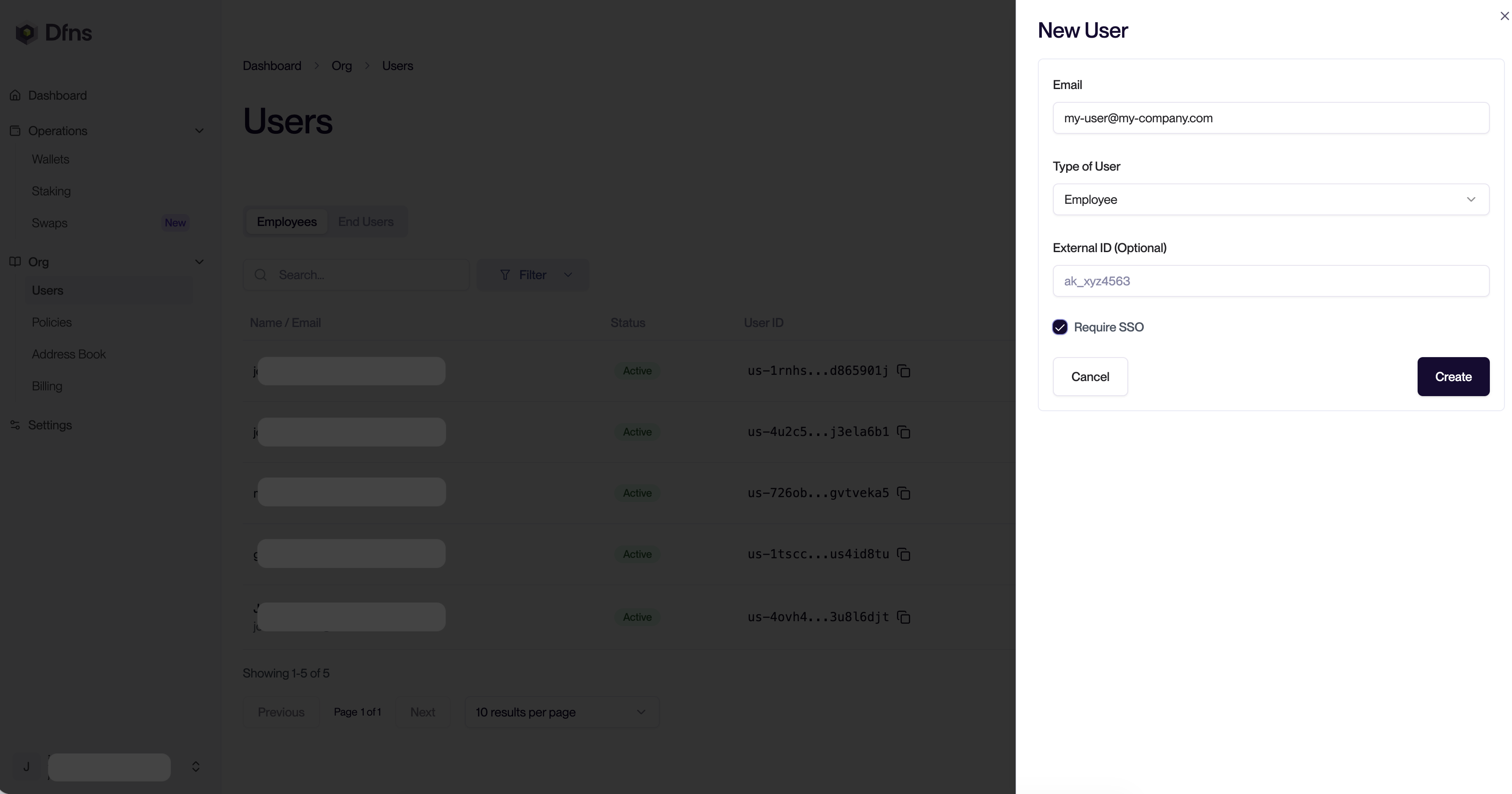Copy user ID us-1tscc...us4id8tu

click(x=903, y=554)
